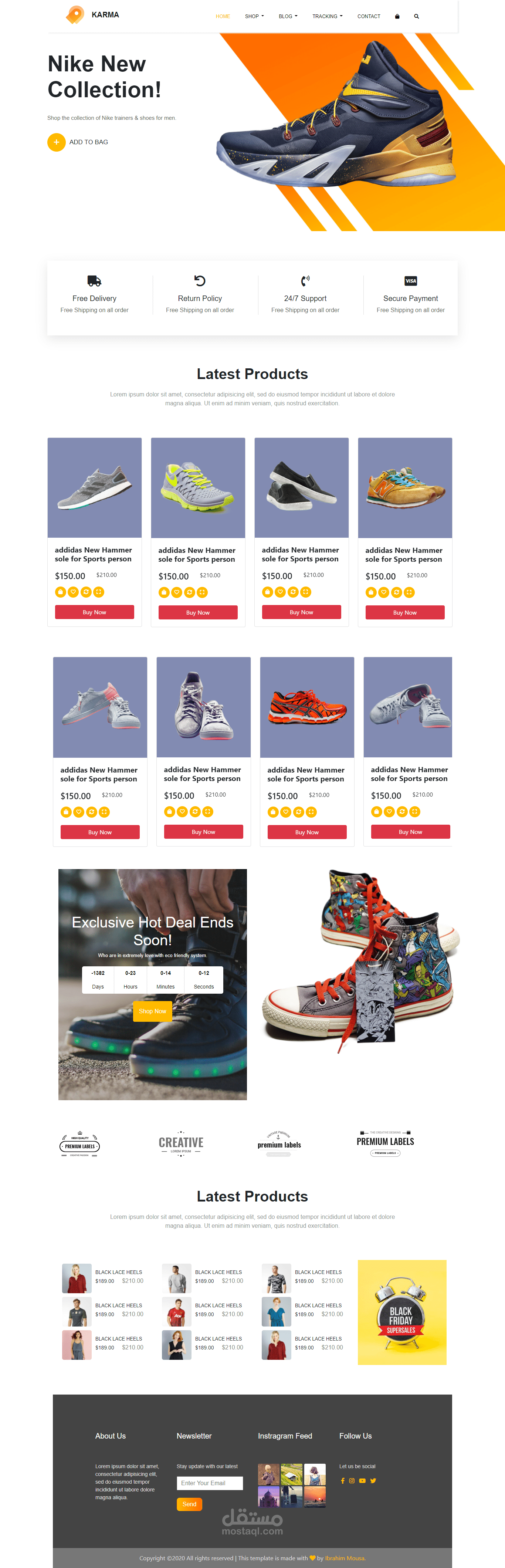Expand the Shop dropdown menu

tap(254, 16)
